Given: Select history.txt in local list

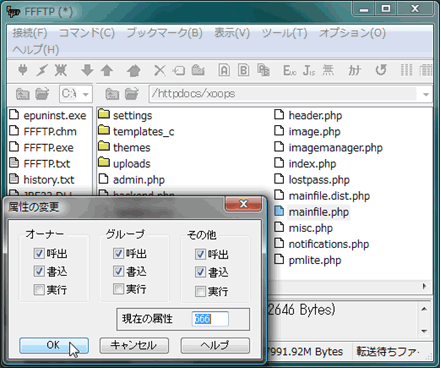Looking at the screenshot, I should point(49,180).
